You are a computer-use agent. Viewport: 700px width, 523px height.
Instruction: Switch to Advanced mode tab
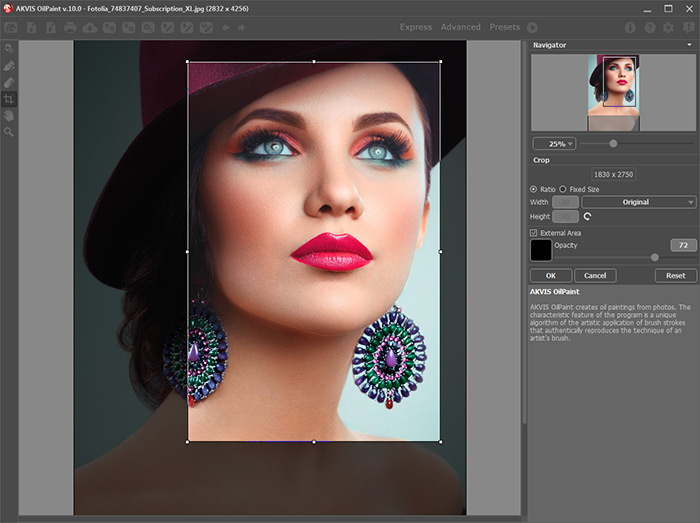pyautogui.click(x=461, y=27)
